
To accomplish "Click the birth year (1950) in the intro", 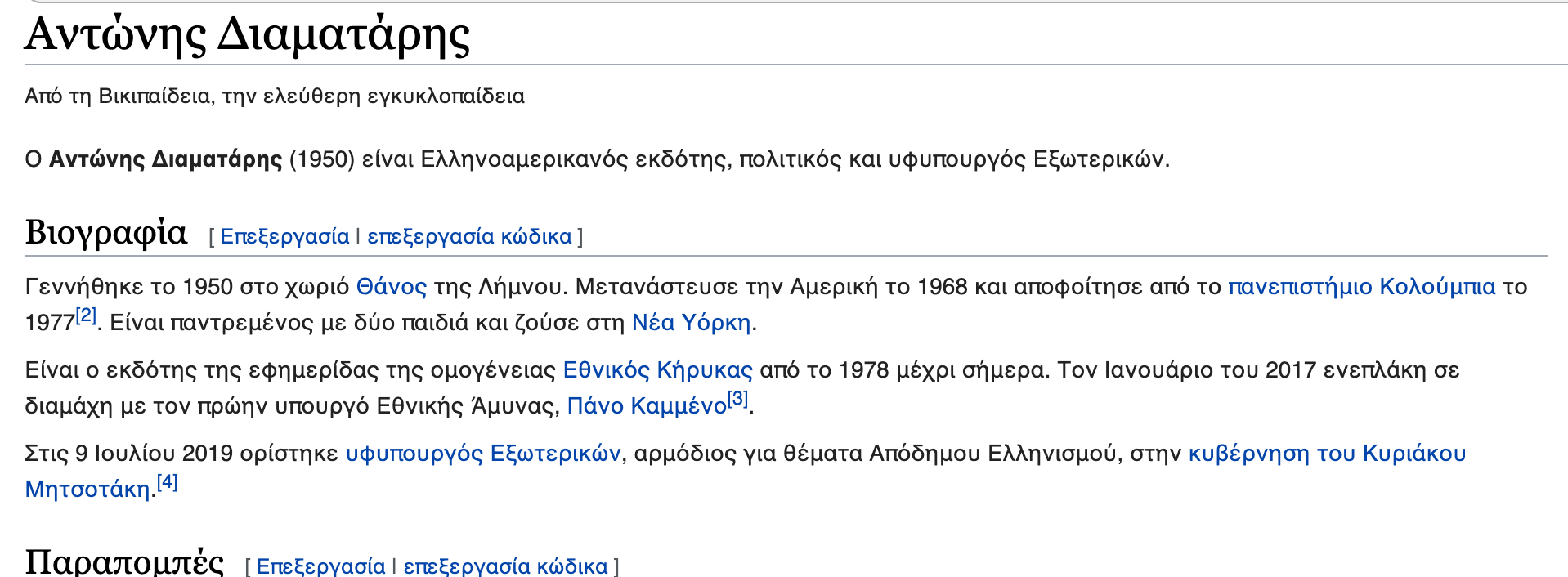I will tap(322, 159).
